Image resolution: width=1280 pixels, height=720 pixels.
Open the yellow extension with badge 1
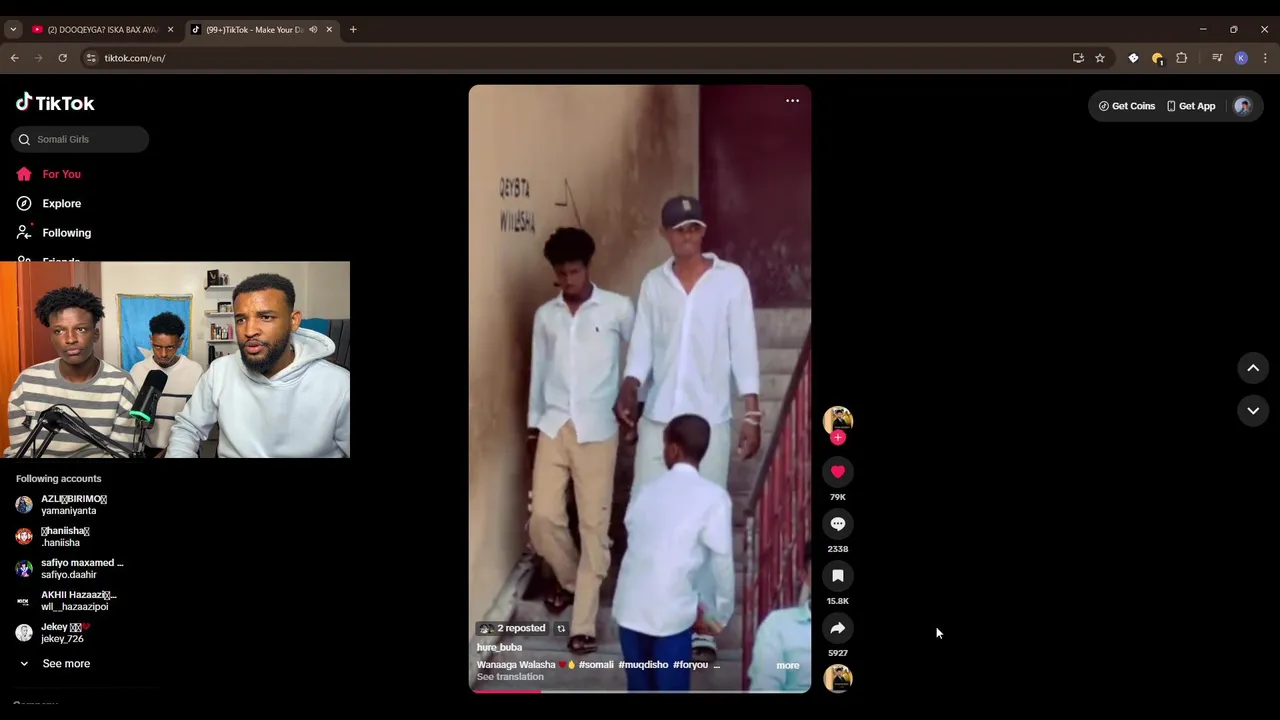point(1157,58)
